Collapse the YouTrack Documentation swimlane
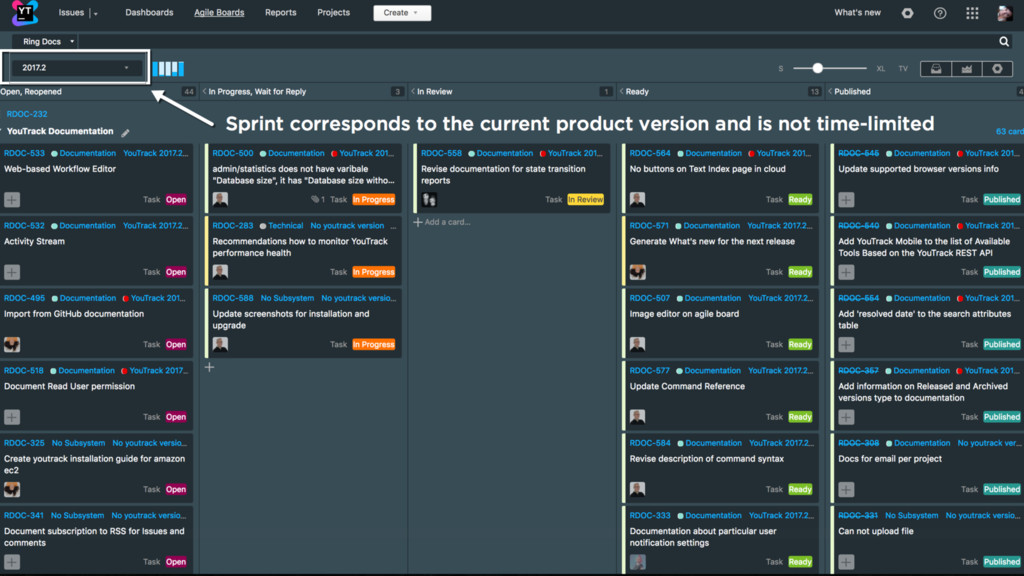 pyautogui.click(x=2, y=131)
